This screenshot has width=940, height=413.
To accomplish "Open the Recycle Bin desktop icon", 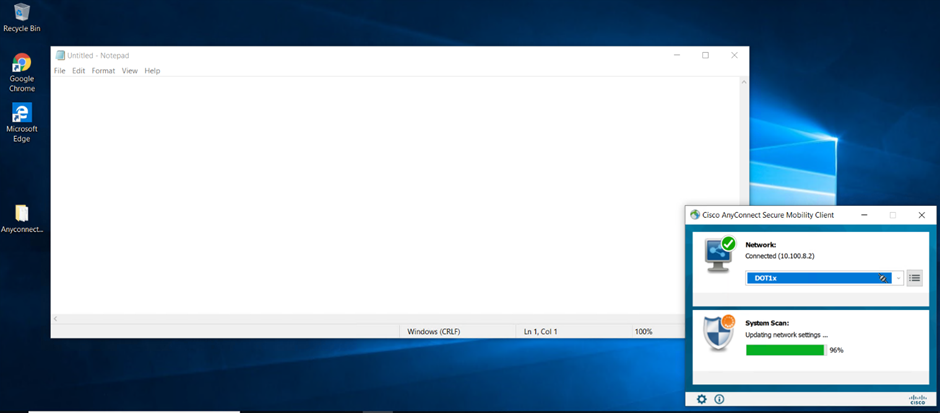I will (22, 18).
